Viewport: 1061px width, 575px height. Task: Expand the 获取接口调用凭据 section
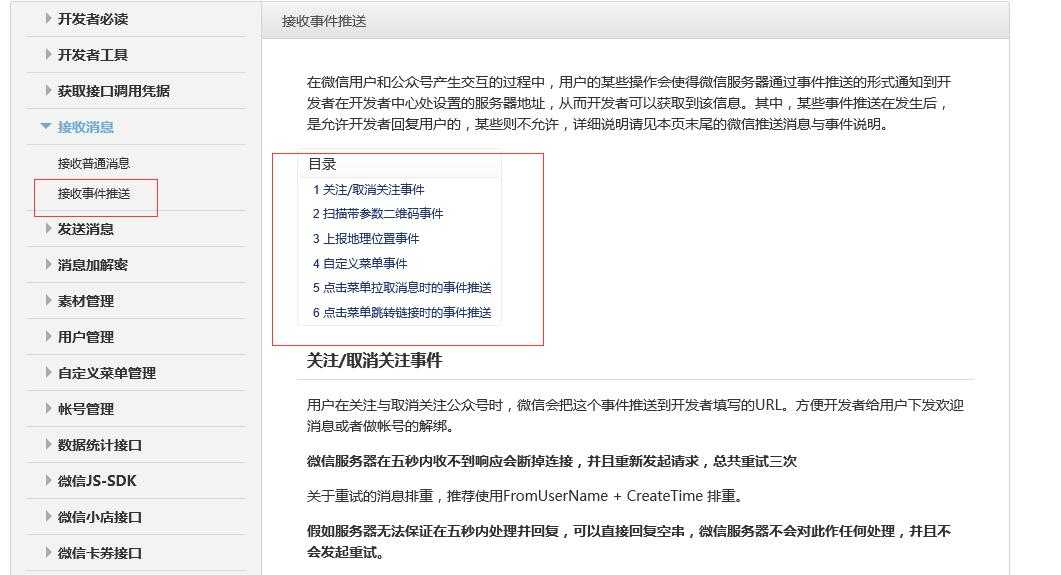(x=113, y=91)
